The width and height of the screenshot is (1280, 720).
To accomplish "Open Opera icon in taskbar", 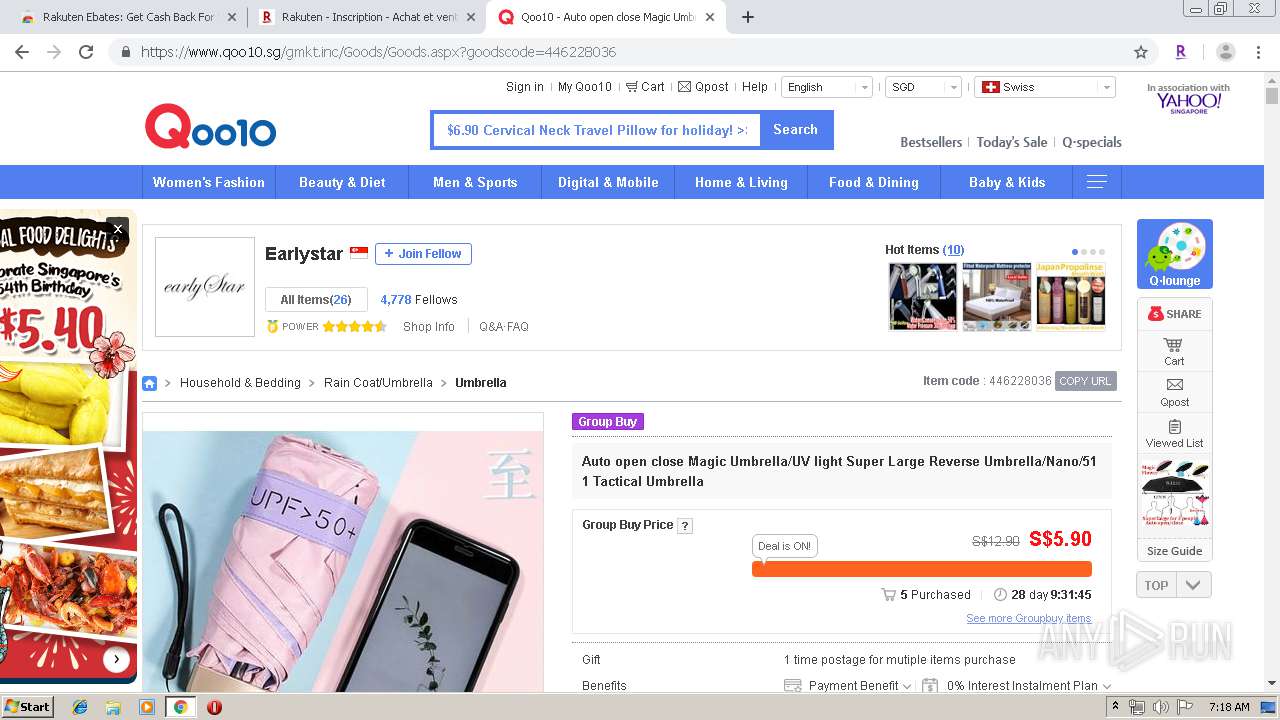I will coord(214,707).
